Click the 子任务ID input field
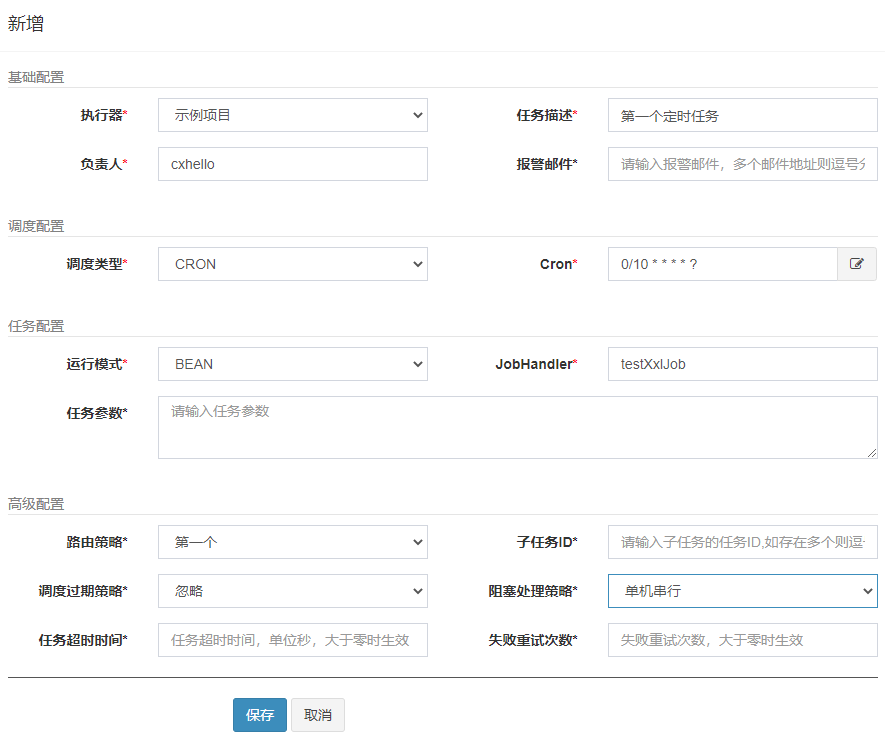This screenshot has height=741, width=885. pyautogui.click(x=743, y=542)
